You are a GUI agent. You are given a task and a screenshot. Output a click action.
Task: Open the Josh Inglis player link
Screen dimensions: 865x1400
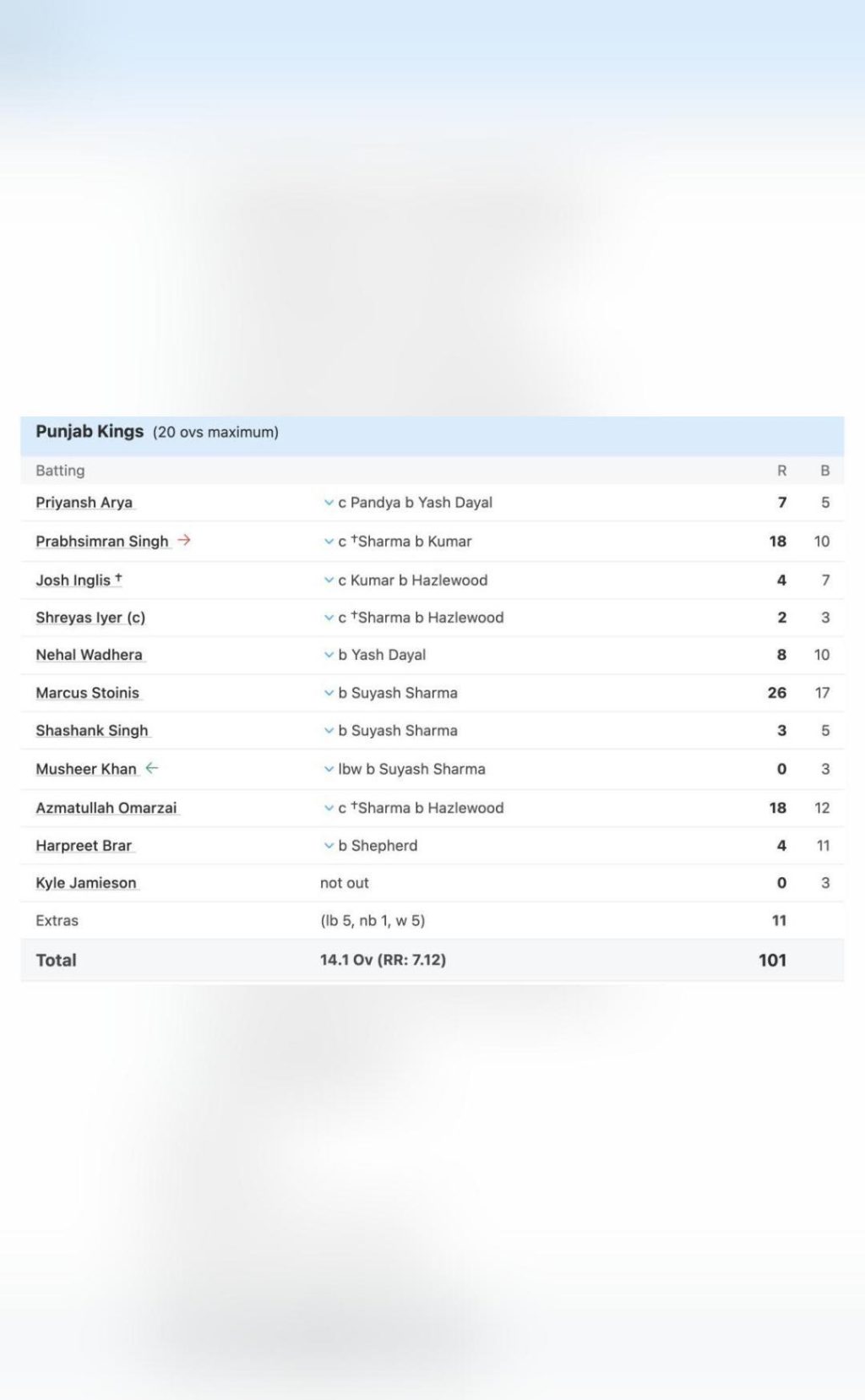click(x=73, y=580)
